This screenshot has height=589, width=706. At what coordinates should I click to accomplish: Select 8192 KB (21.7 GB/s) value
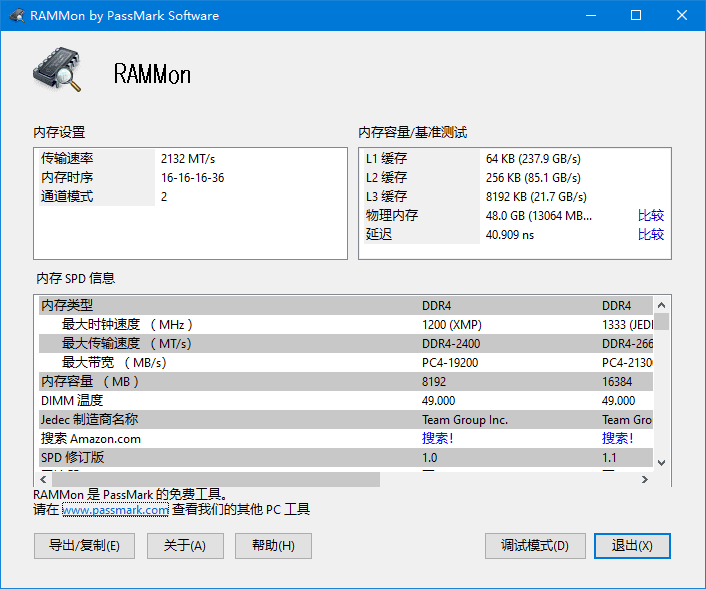(536, 196)
